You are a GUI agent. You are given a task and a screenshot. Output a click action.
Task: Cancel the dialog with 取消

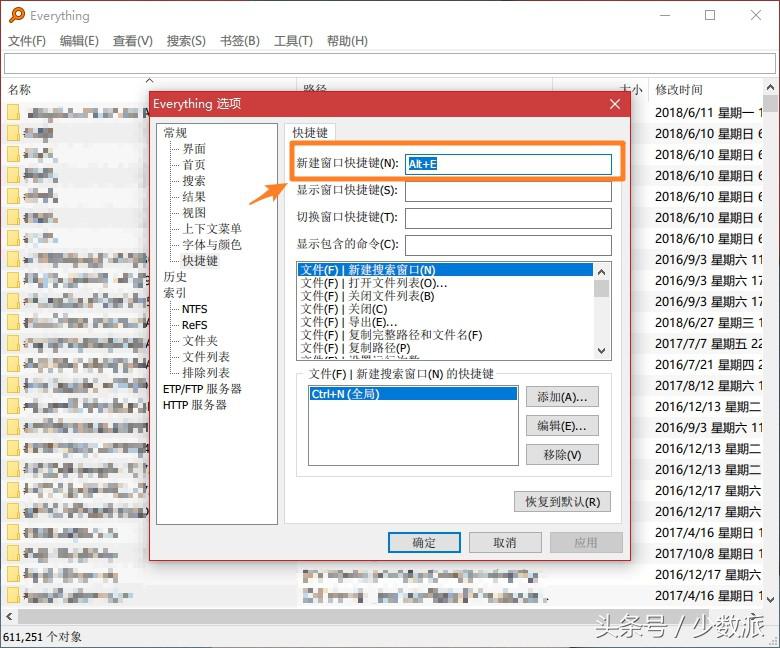pyautogui.click(x=505, y=543)
